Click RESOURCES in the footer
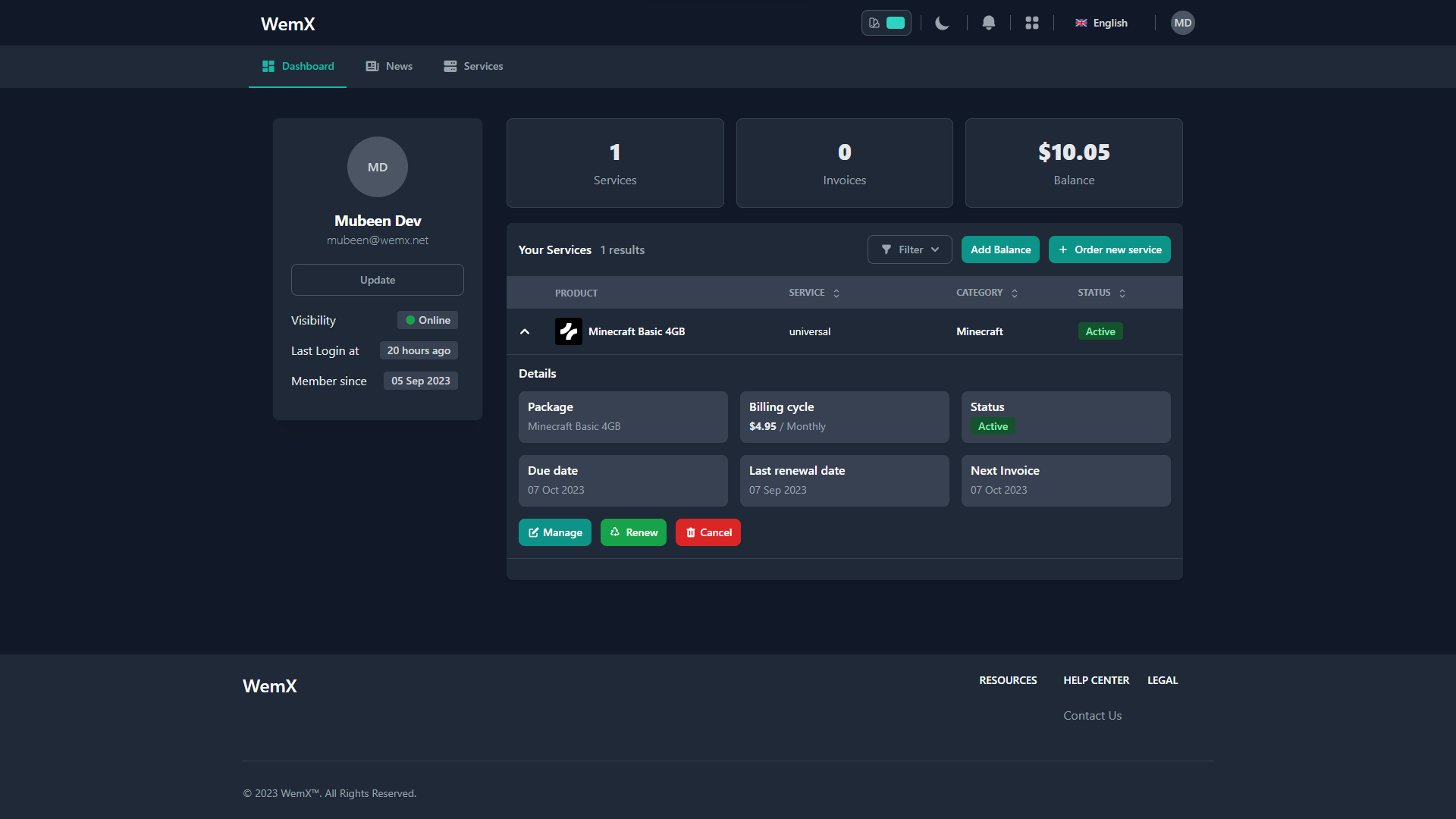 (1008, 680)
